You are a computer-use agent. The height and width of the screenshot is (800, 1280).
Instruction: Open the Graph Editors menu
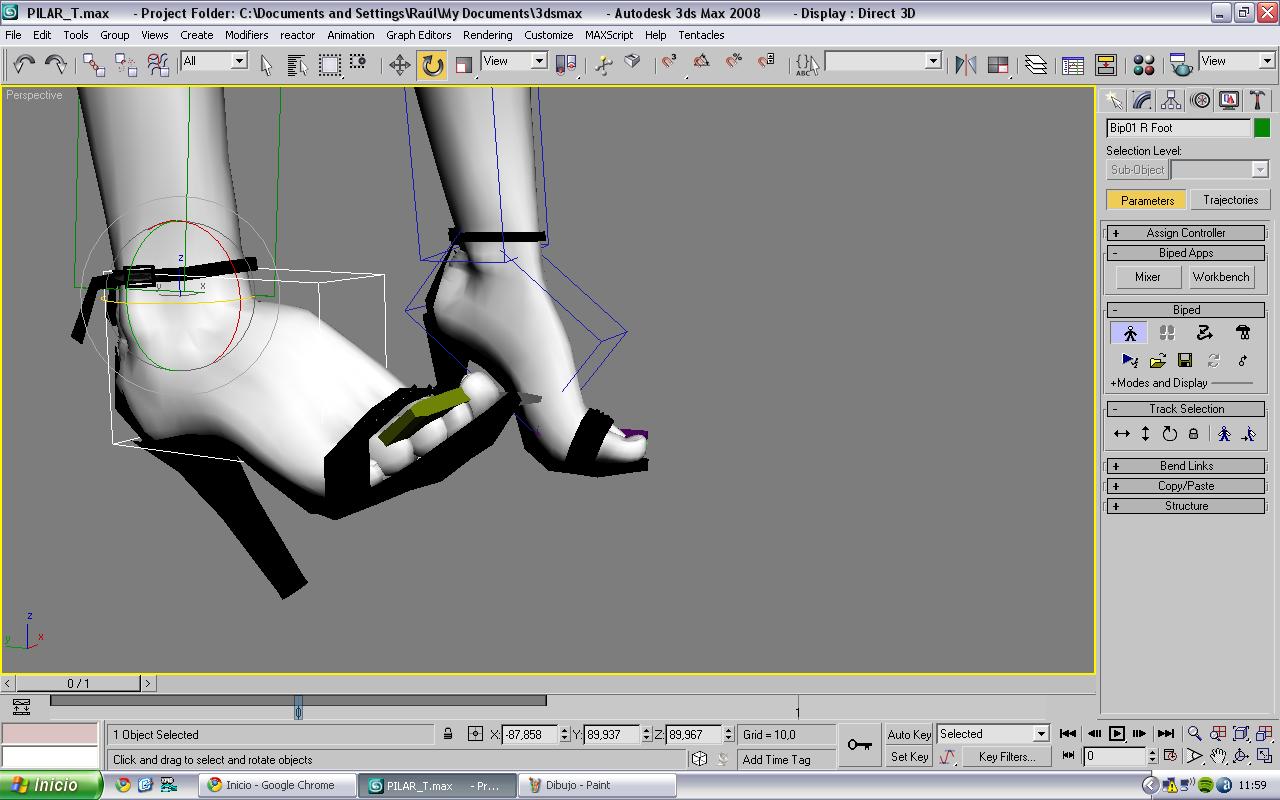point(419,35)
